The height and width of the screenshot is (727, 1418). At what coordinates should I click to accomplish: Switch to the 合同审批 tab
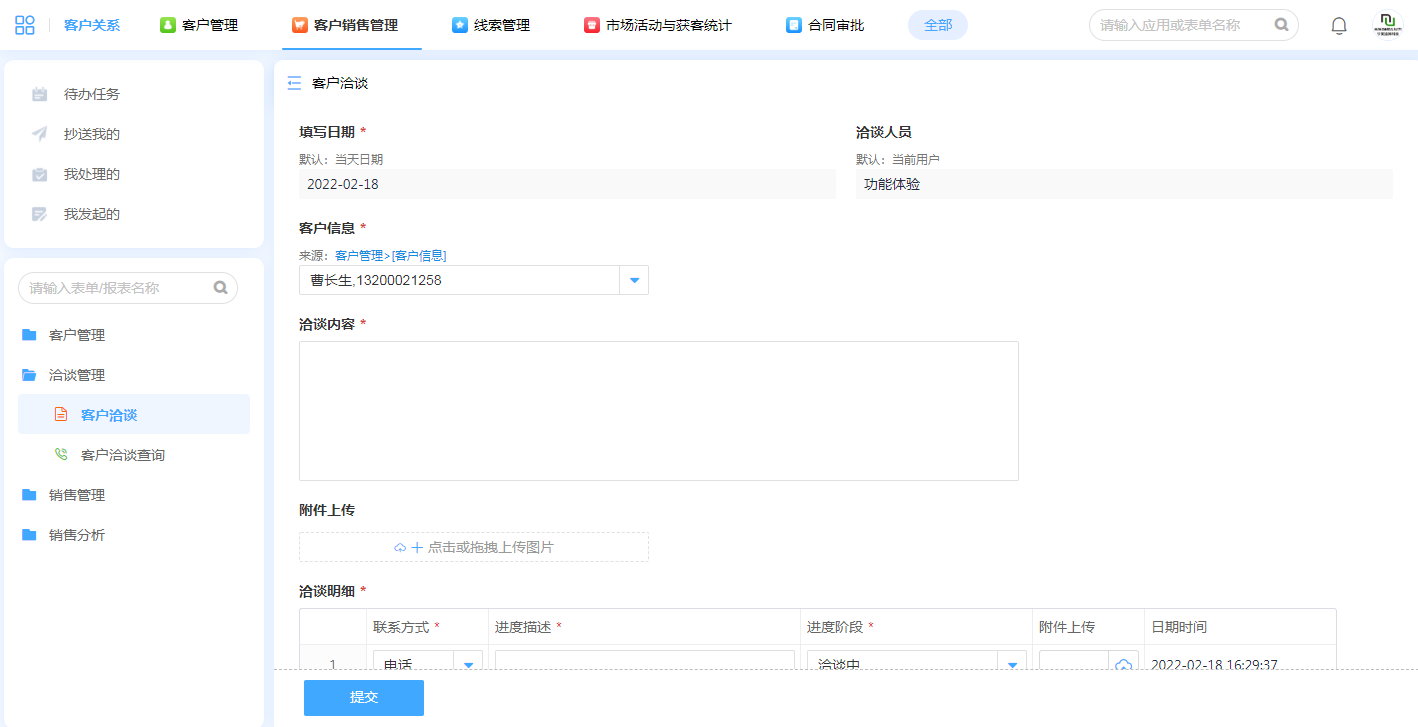825,25
